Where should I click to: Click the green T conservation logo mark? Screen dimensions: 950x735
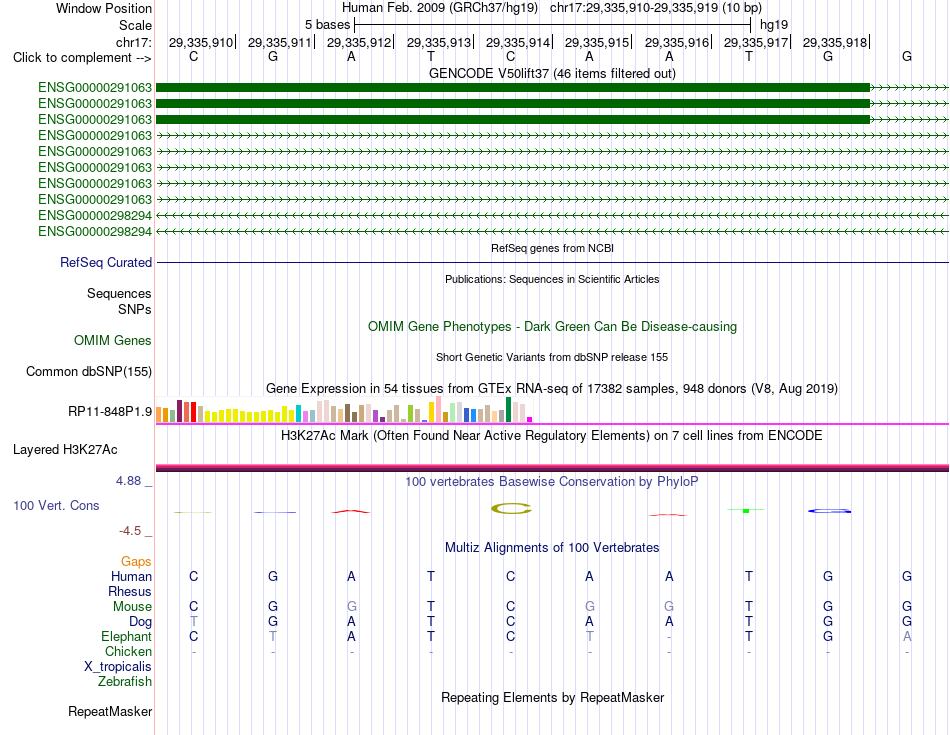746,511
